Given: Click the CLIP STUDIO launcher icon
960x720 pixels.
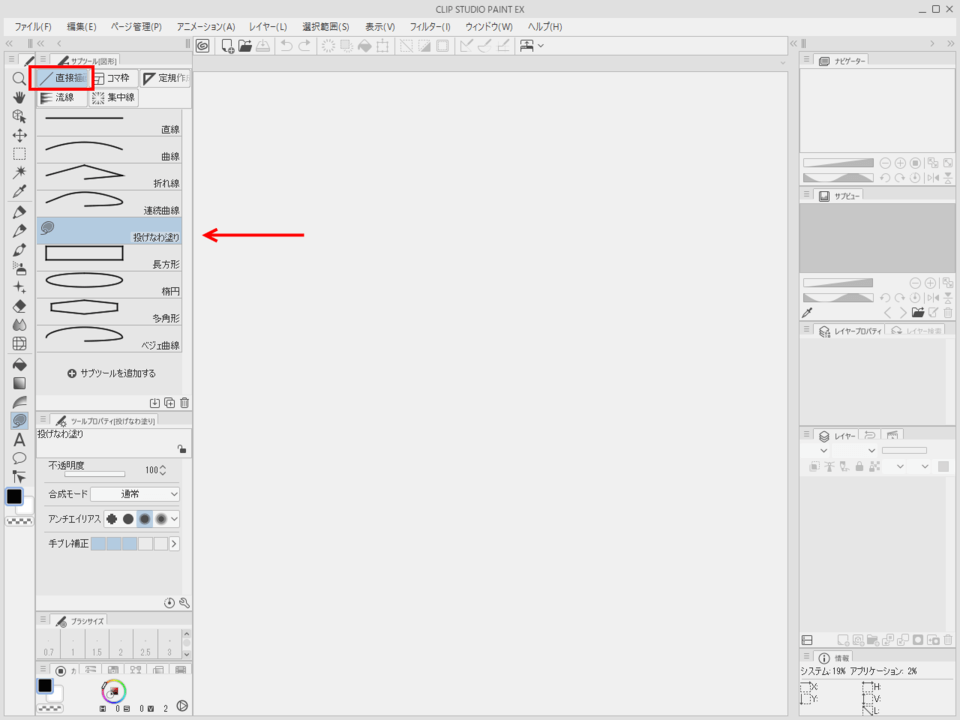Looking at the screenshot, I should 203,46.
